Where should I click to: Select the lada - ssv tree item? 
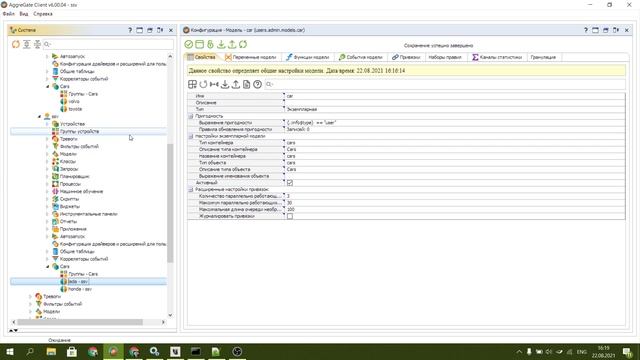tap(78, 282)
